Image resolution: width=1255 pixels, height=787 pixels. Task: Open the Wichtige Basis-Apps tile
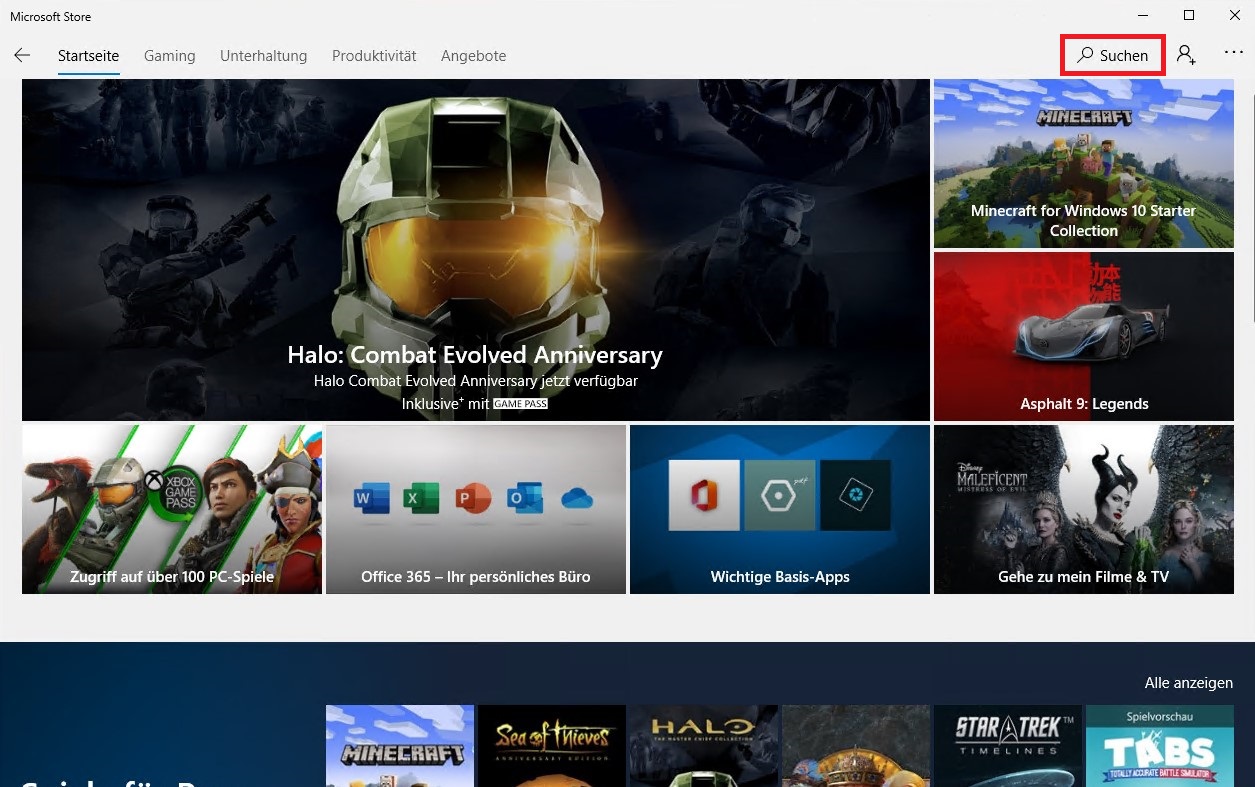coord(780,509)
